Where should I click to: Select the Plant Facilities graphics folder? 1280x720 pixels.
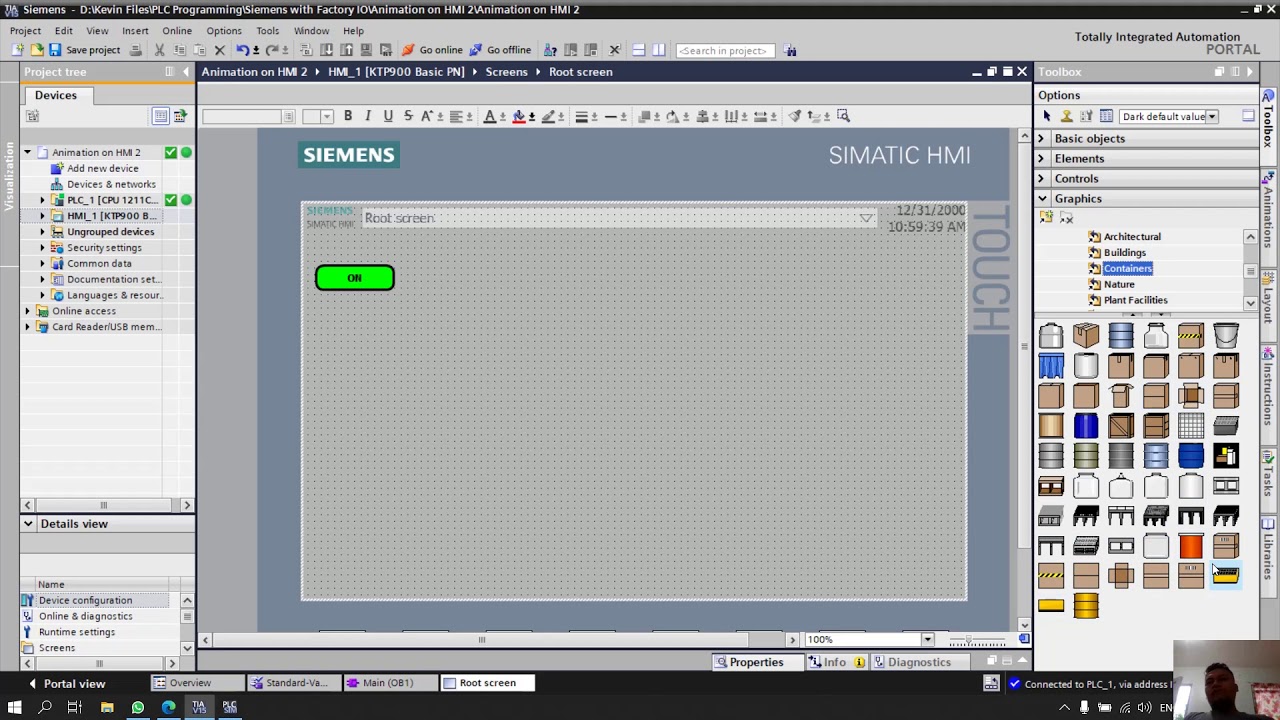coord(1135,300)
